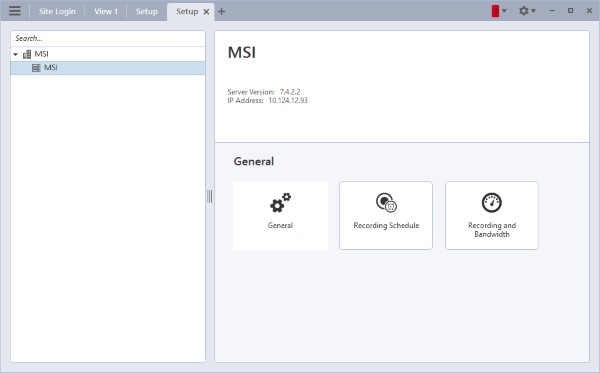Open the hamburger main menu
The image size is (600, 373).
pyautogui.click(x=15, y=11)
